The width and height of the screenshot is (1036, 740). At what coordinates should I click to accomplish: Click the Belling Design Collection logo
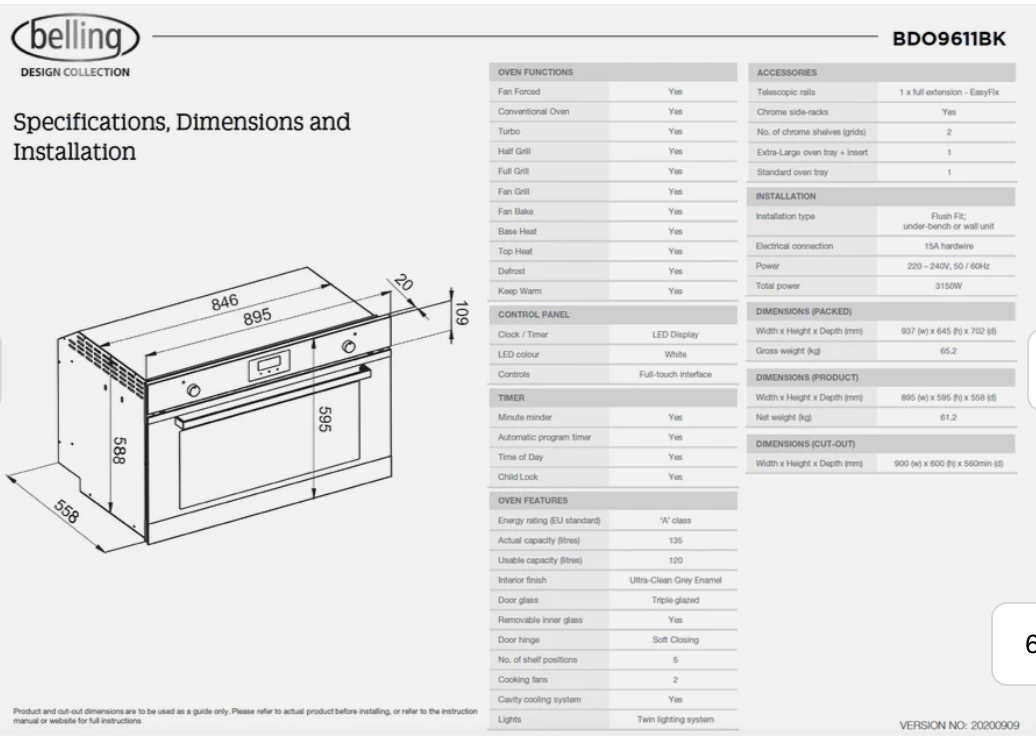(x=75, y=46)
